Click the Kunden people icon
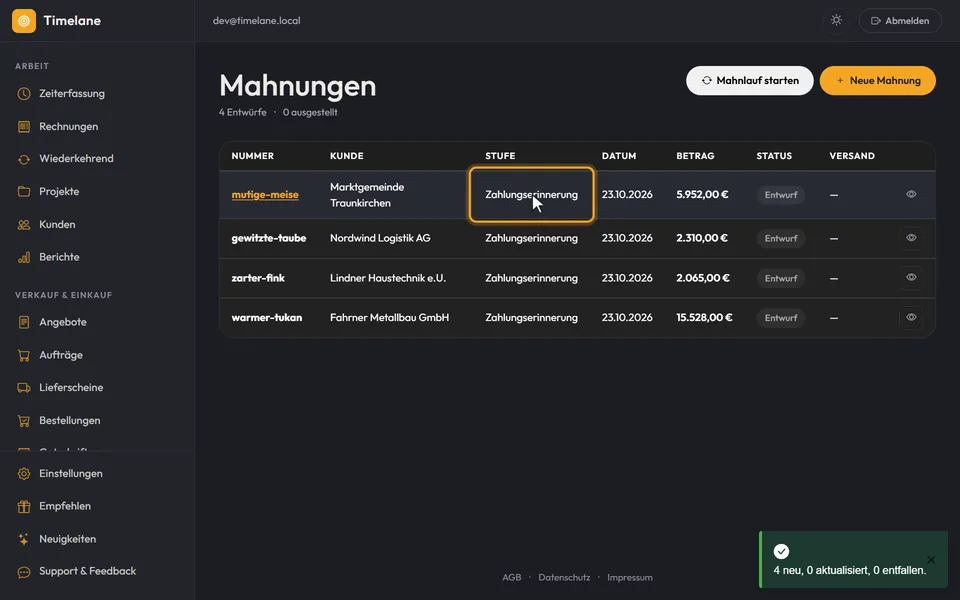The width and height of the screenshot is (960, 600). point(24,225)
